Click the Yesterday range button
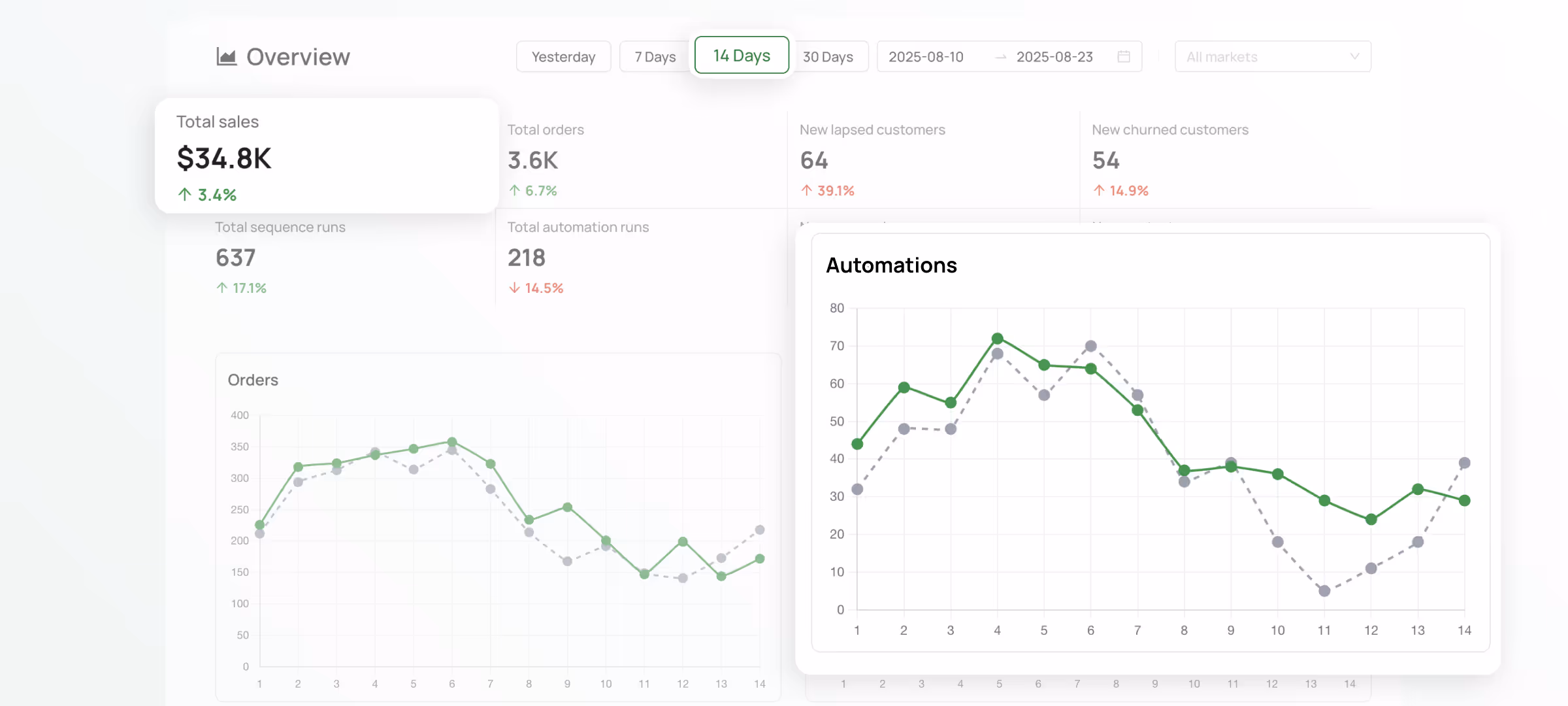Image resolution: width=1568 pixels, height=706 pixels. coord(563,56)
